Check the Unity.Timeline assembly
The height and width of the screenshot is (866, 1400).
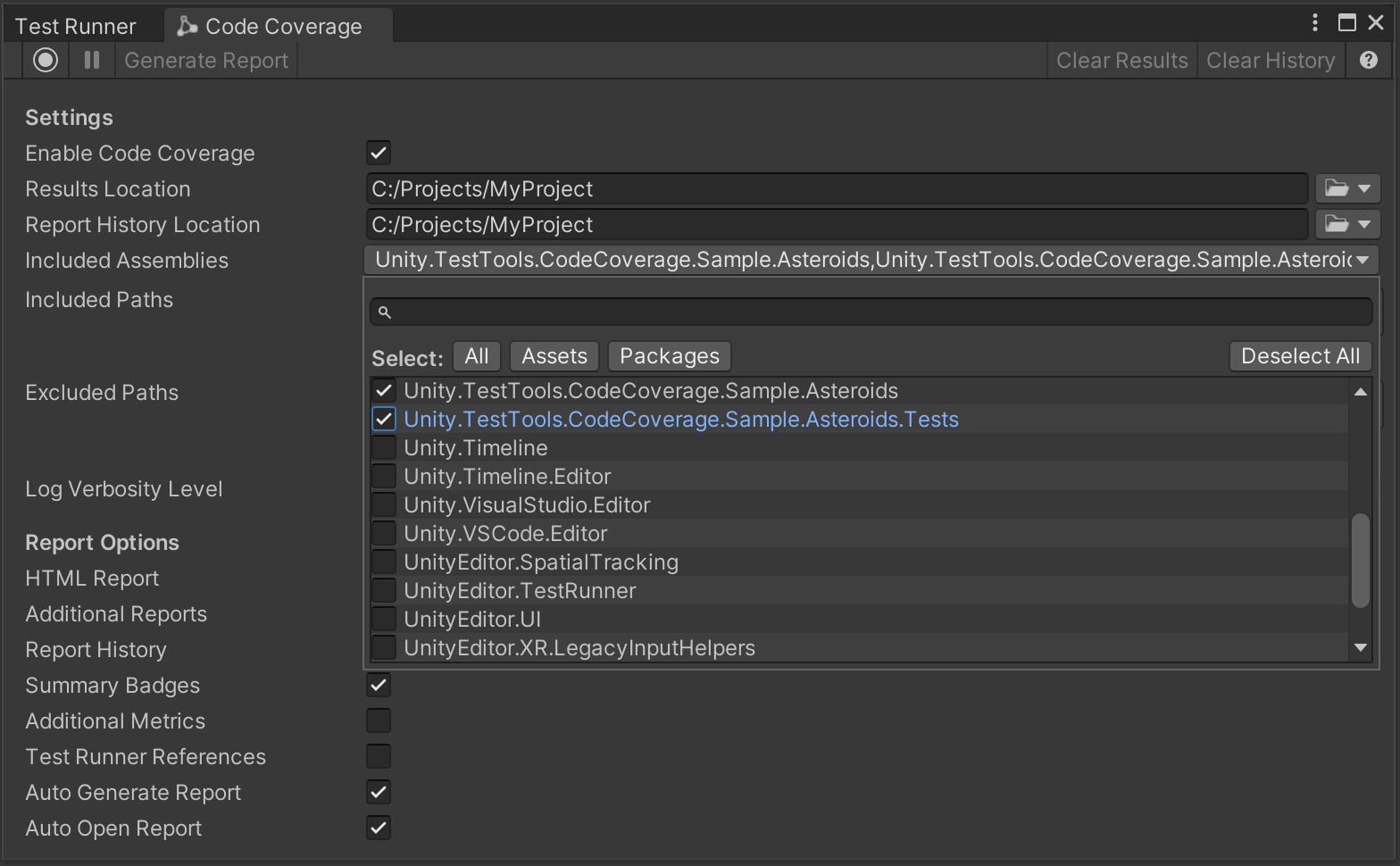(384, 448)
